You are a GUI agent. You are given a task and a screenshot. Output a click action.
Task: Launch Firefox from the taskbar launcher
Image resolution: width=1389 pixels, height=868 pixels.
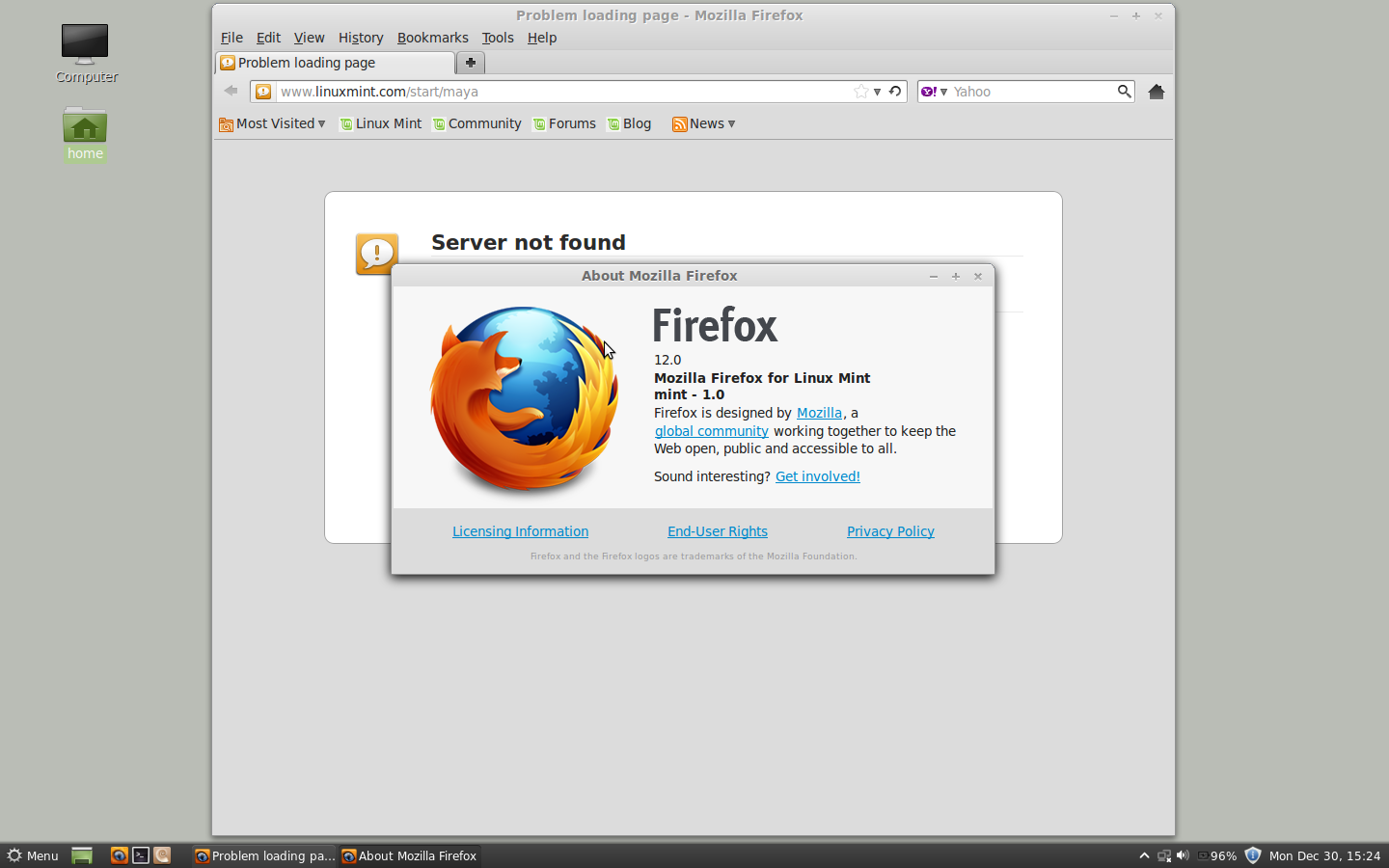[x=120, y=855]
